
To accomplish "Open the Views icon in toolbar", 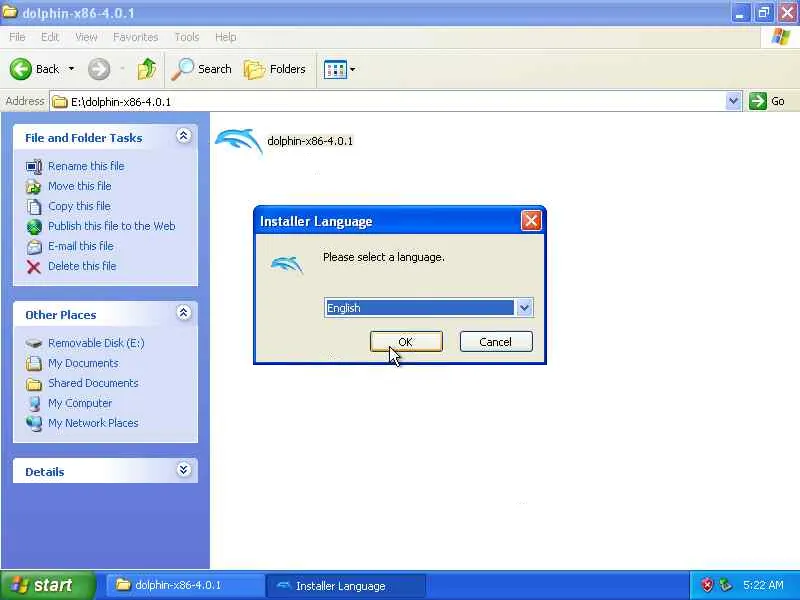I will [335, 69].
